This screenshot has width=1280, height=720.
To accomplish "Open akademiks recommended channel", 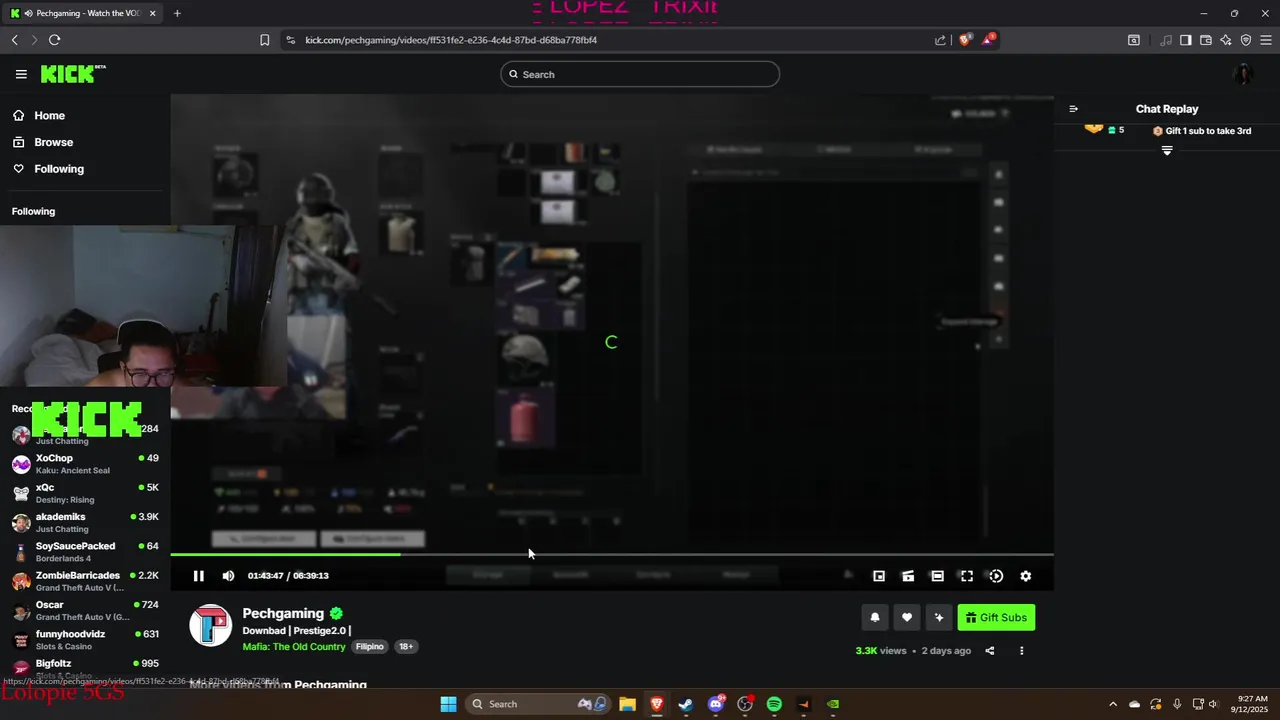I will (x=85, y=523).
